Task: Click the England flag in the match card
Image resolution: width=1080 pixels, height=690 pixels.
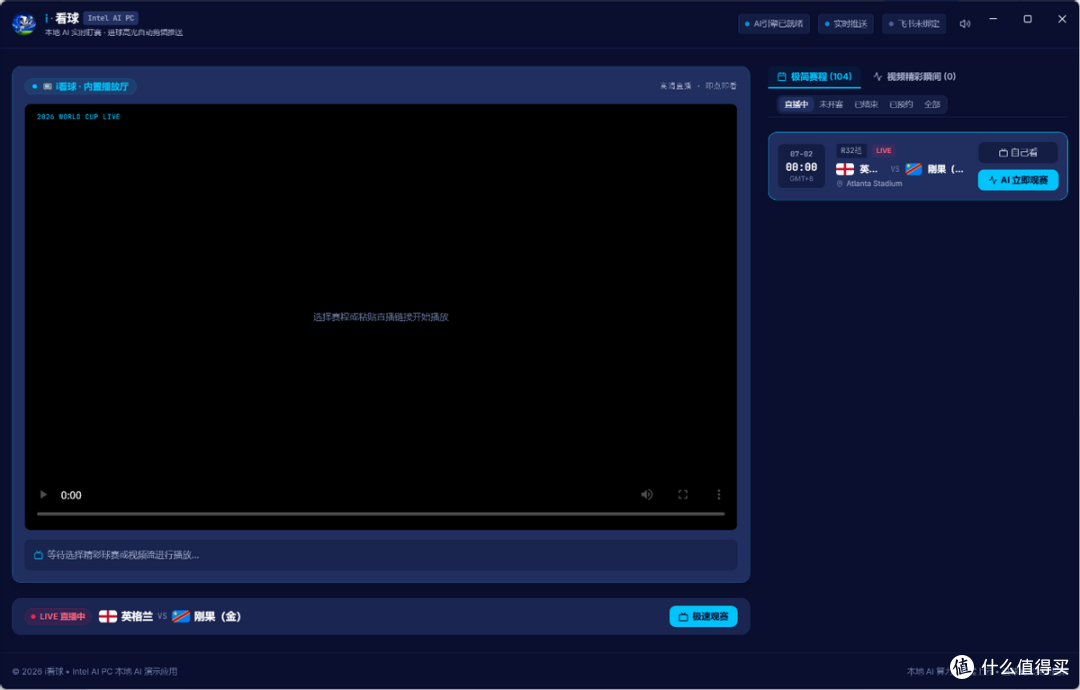Action: click(x=845, y=169)
